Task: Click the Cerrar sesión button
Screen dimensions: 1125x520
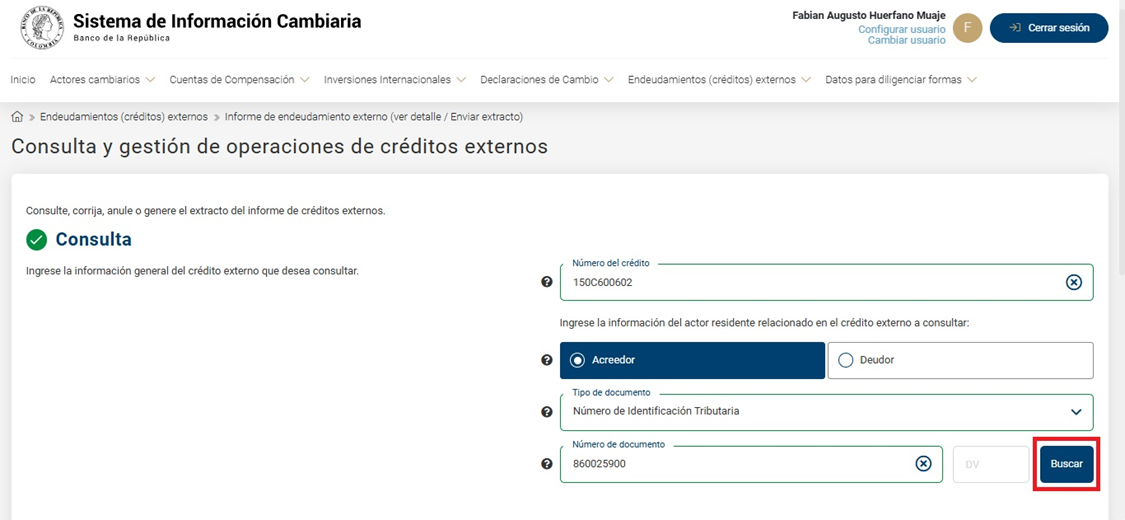Action: click(x=1048, y=28)
